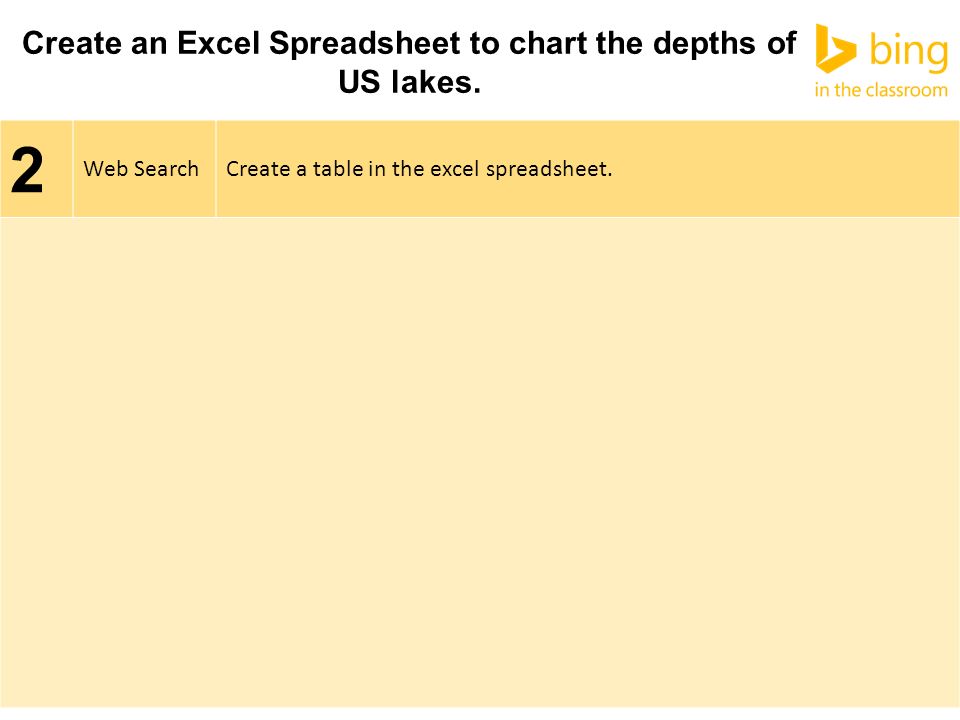The height and width of the screenshot is (720, 960).
Task: Click the large step number 2
Action: (x=27, y=170)
